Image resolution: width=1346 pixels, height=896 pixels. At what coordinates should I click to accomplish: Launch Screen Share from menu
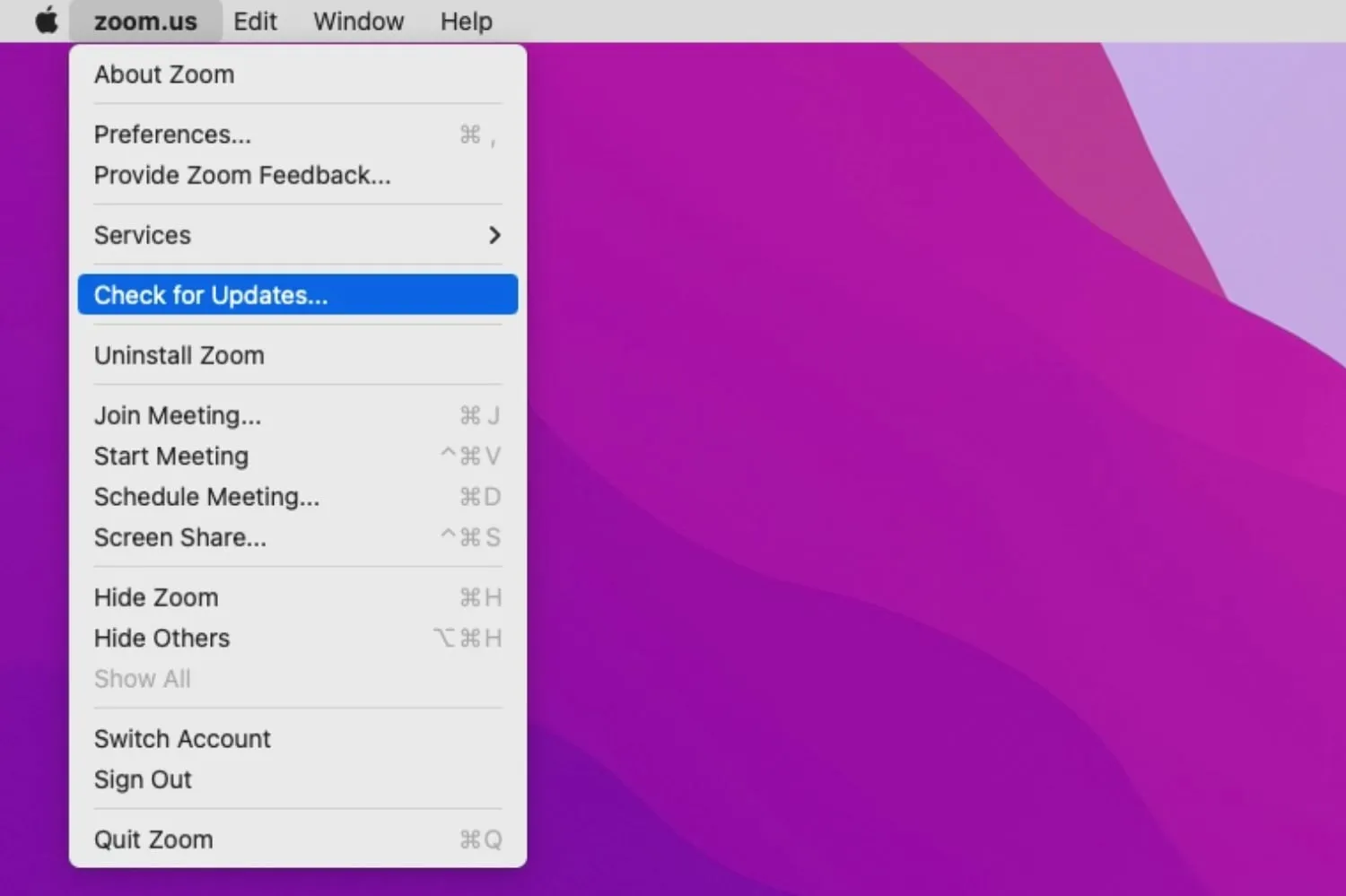point(180,537)
